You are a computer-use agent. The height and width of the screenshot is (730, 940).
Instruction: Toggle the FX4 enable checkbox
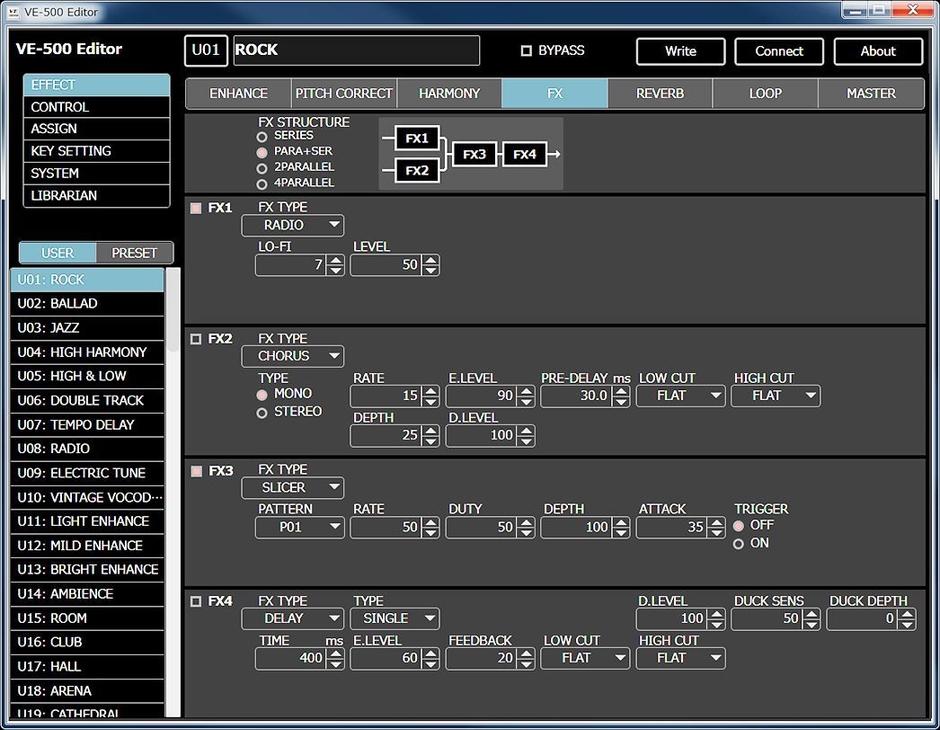pyautogui.click(x=196, y=600)
